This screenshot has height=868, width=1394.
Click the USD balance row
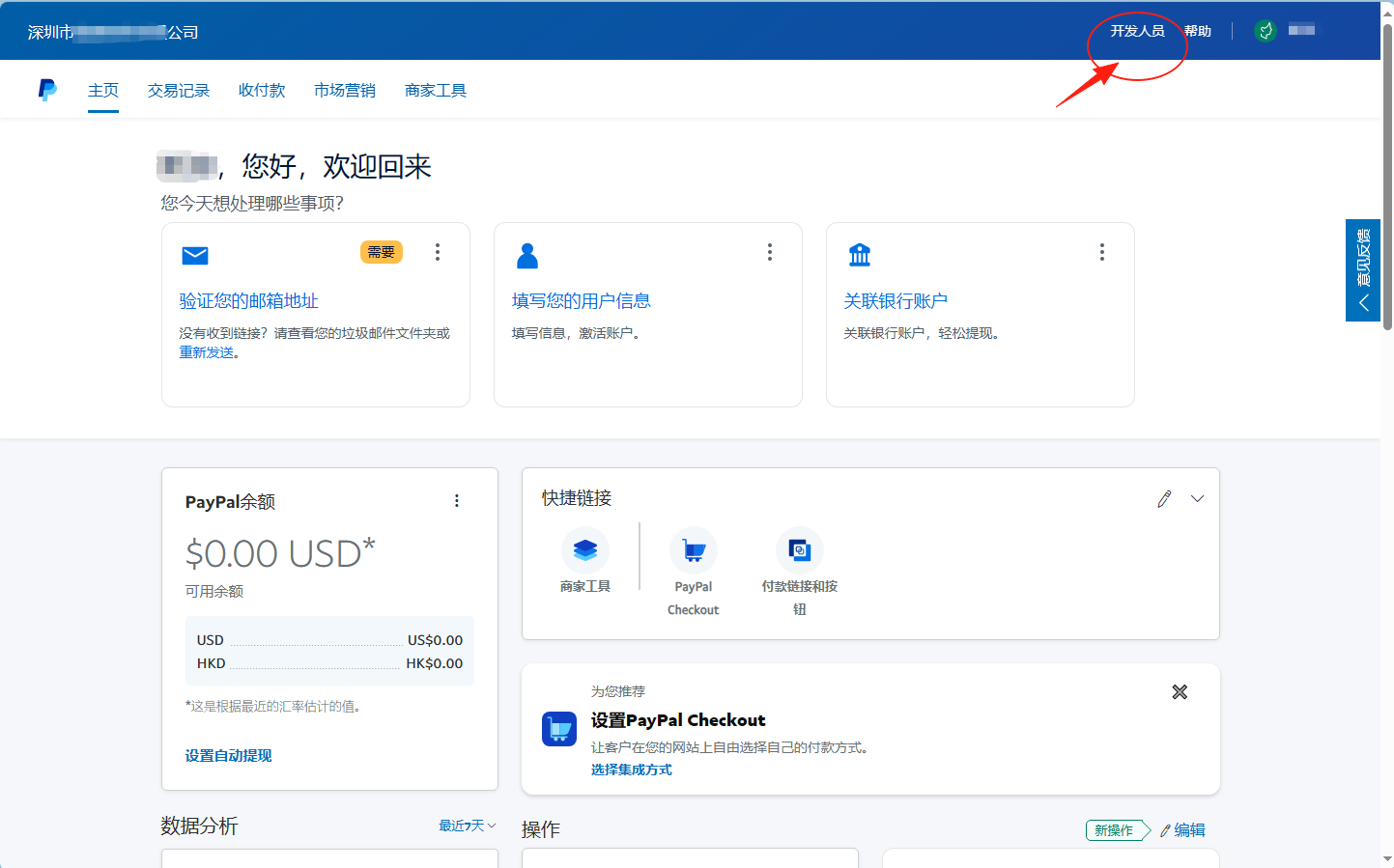coord(329,640)
